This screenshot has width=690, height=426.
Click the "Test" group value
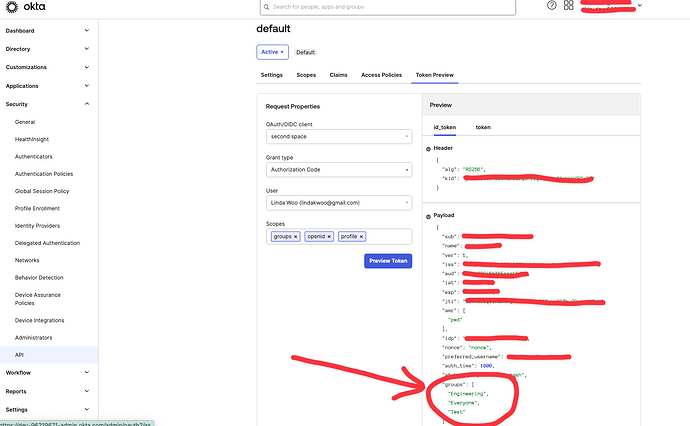(x=456, y=412)
